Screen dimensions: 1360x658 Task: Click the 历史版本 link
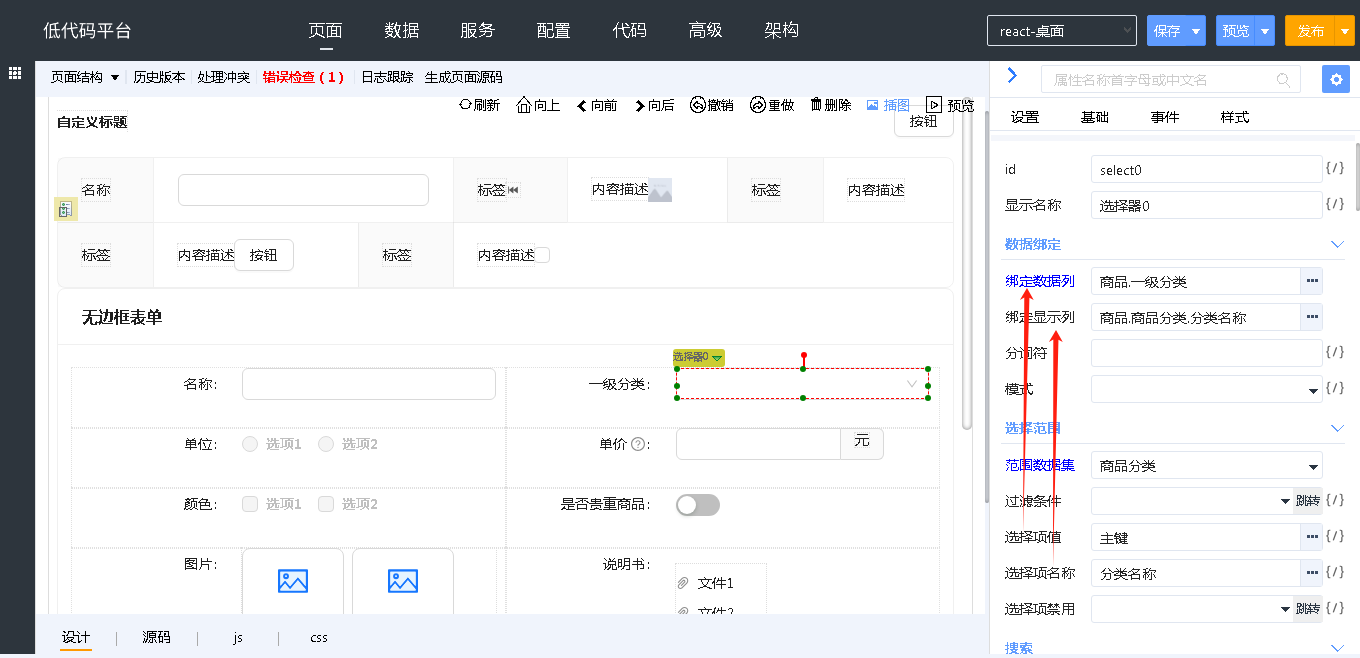(x=159, y=77)
